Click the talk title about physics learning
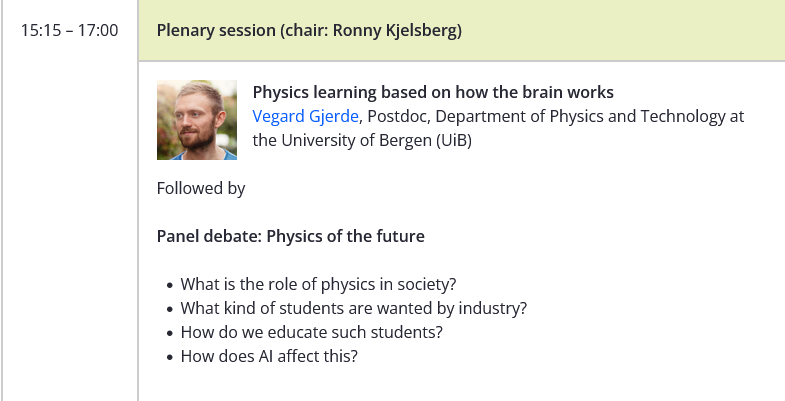This screenshot has width=785, height=401. [x=432, y=93]
